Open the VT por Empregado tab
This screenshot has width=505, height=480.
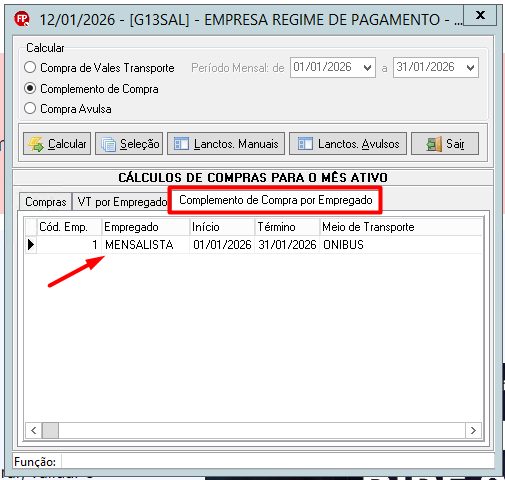tap(122, 202)
